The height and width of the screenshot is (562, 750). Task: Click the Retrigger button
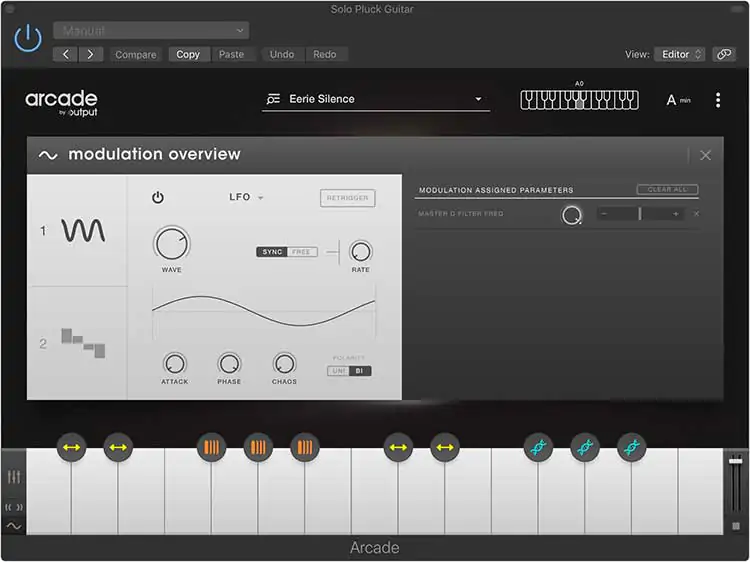point(348,198)
